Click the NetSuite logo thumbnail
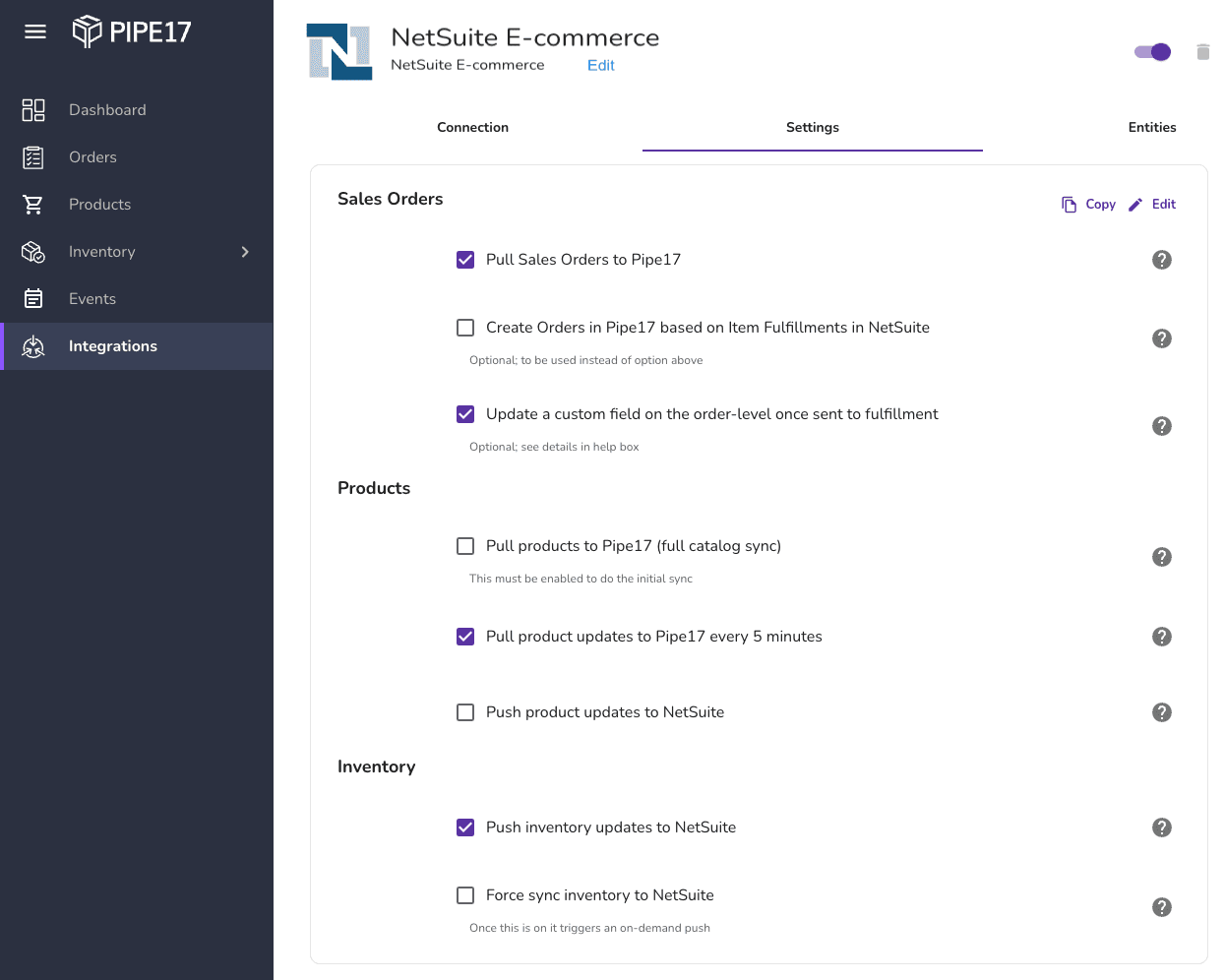The width and height of the screenshot is (1224, 980). tap(339, 51)
